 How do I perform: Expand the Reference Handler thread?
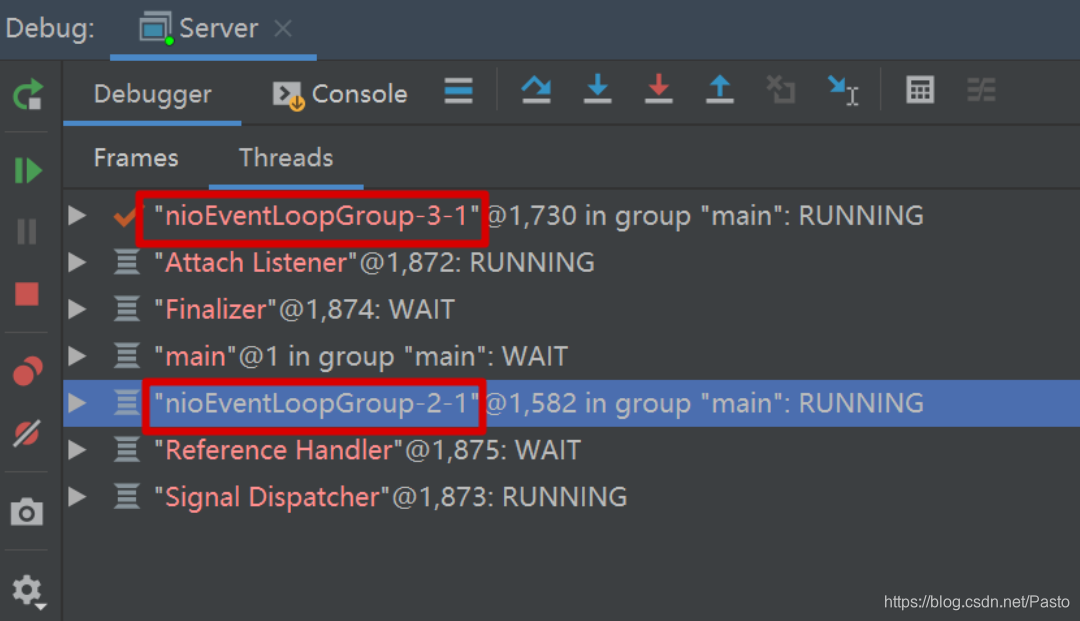tap(77, 450)
